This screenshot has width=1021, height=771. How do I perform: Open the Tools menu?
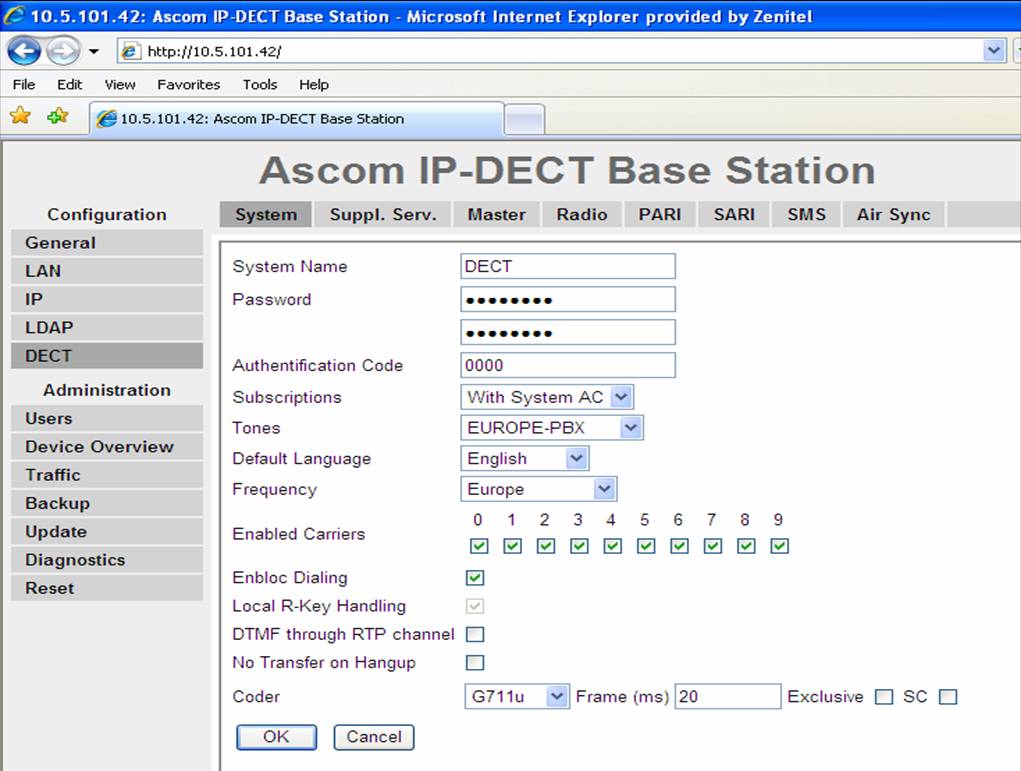[259, 85]
